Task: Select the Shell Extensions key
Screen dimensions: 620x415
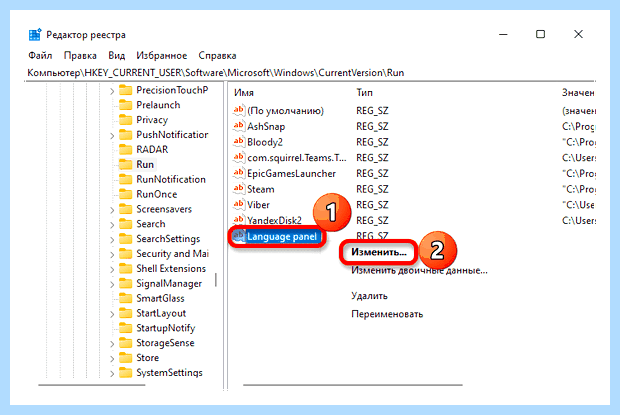Action: coord(171,268)
